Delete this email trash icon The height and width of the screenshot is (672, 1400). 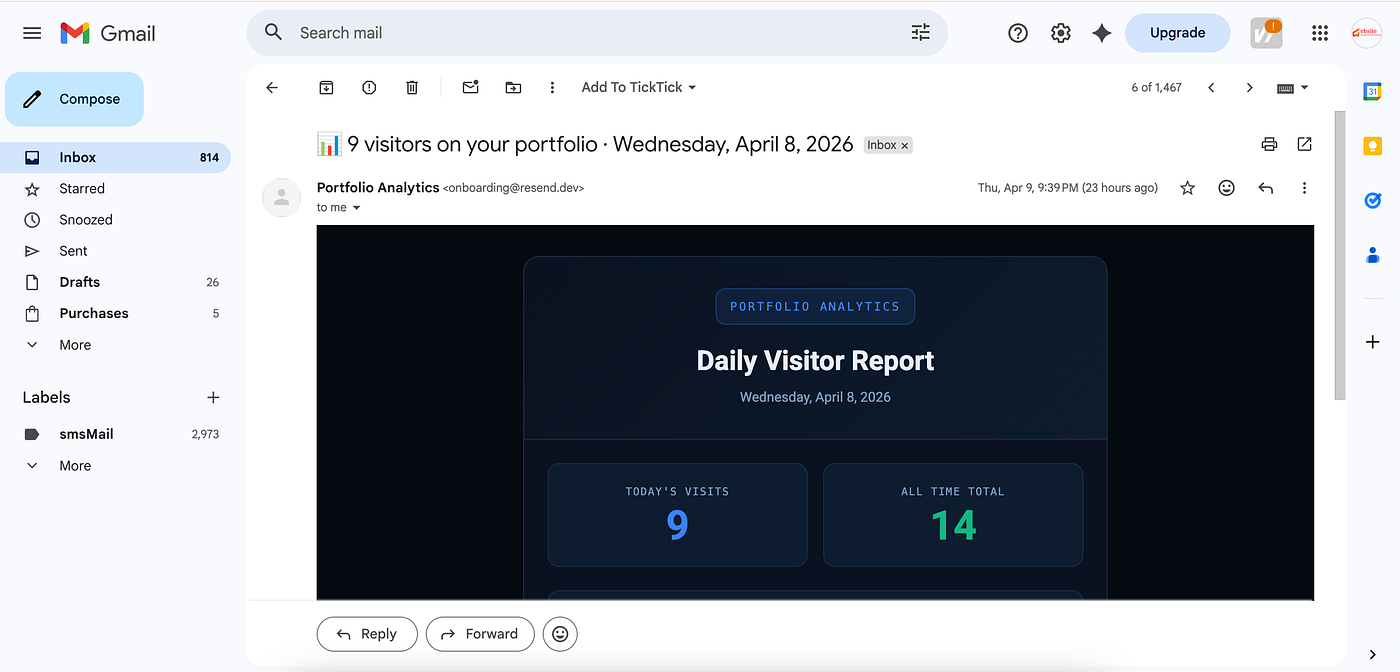tap(412, 88)
